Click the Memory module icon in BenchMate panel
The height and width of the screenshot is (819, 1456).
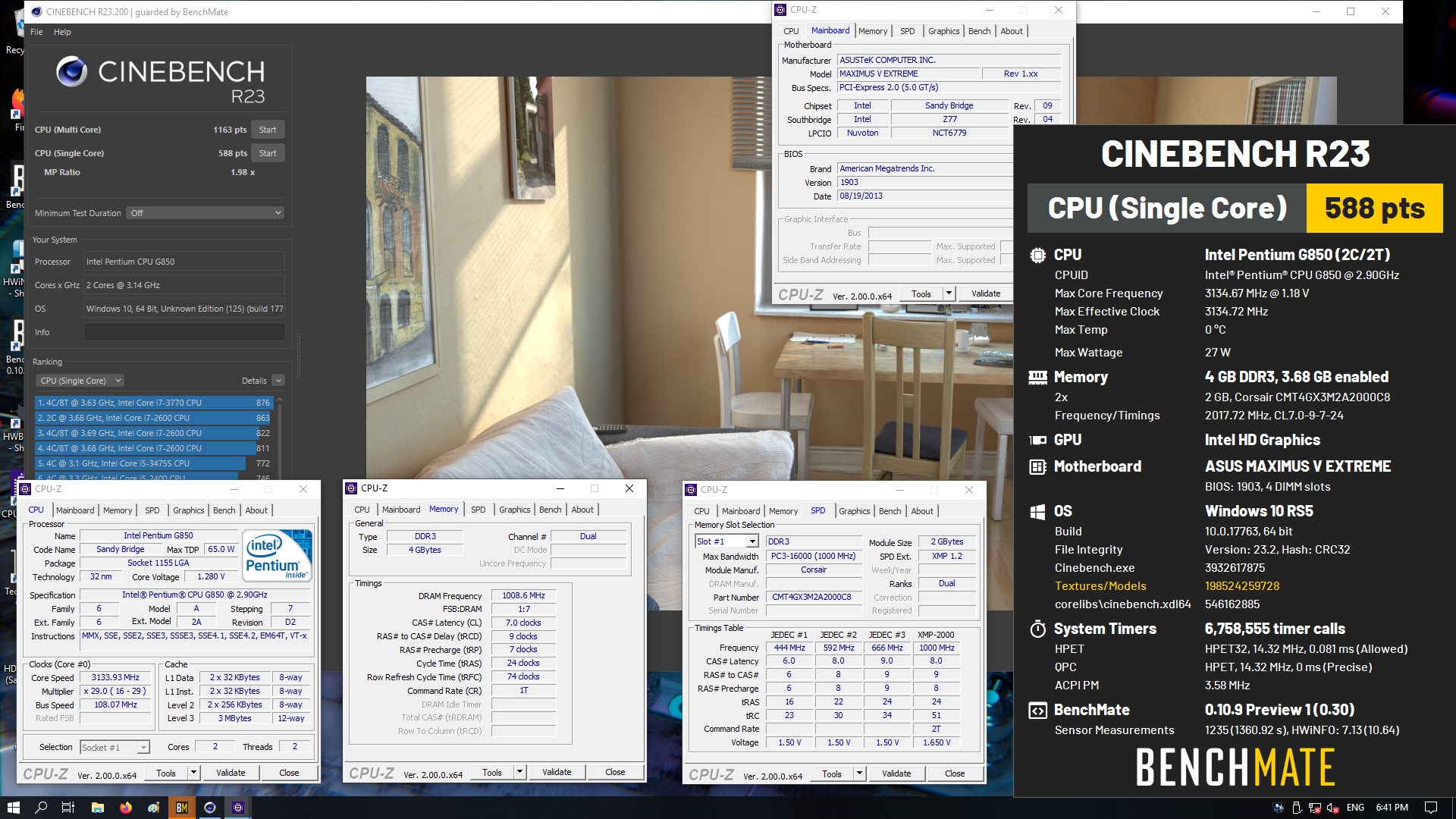point(1037,377)
